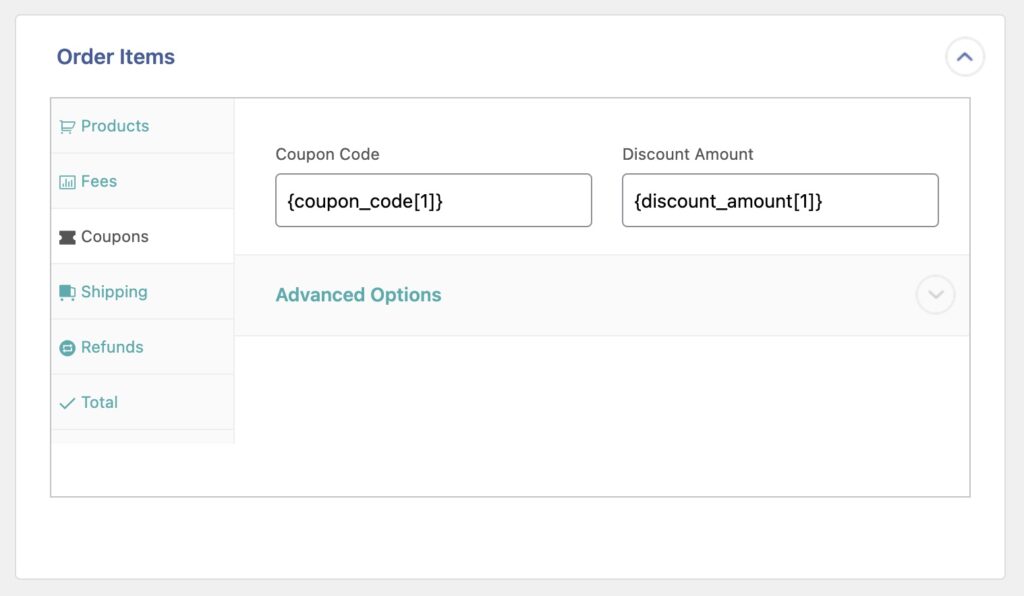
Task: Click the Shipping truck icon
Action: [67, 292]
